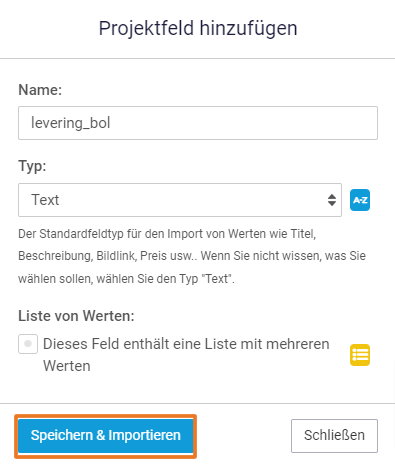Save with Speichern & Importieren button
This screenshot has height=467, width=395.
click(x=105, y=436)
